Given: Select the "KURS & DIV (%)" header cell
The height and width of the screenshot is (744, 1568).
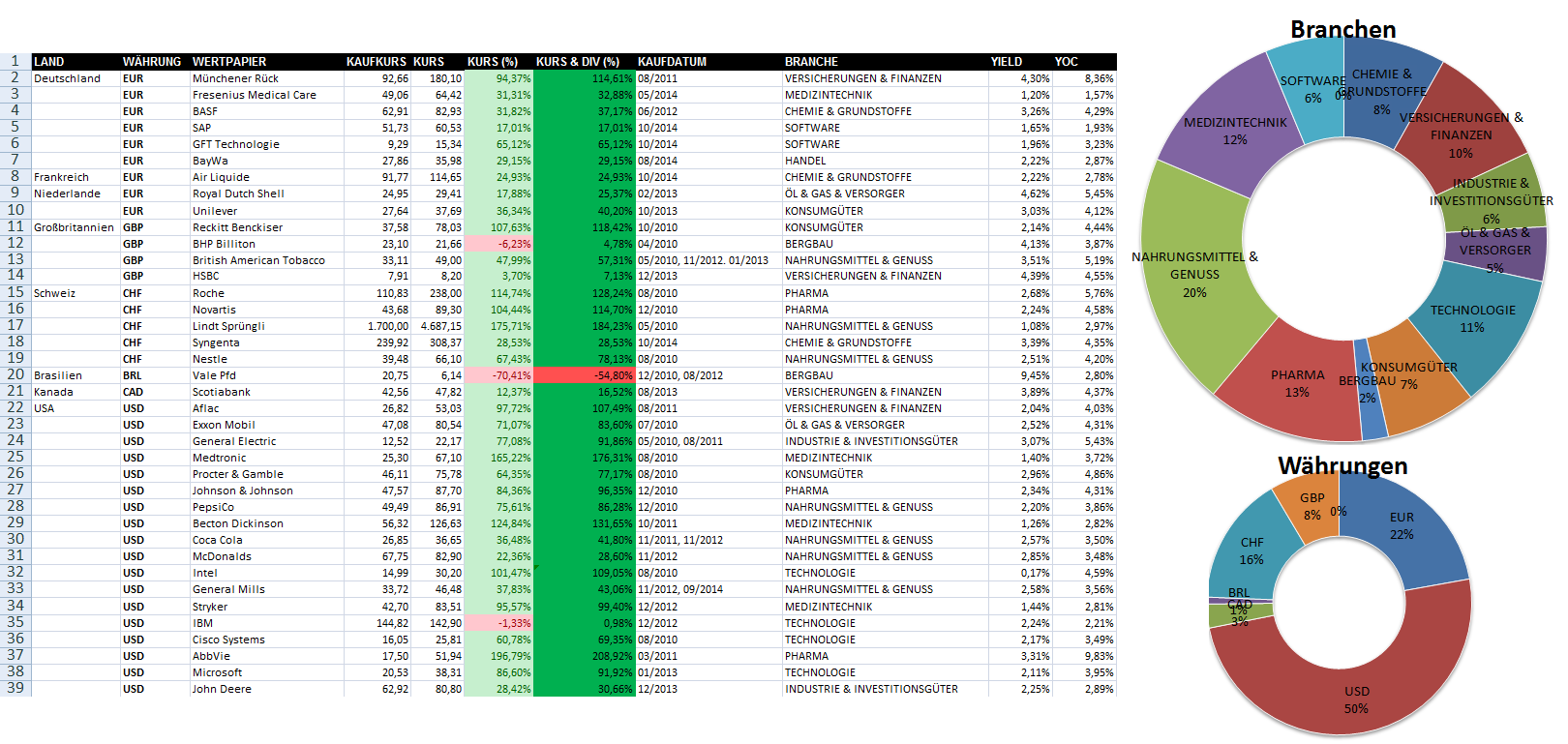Looking at the screenshot, I should tap(584, 61).
